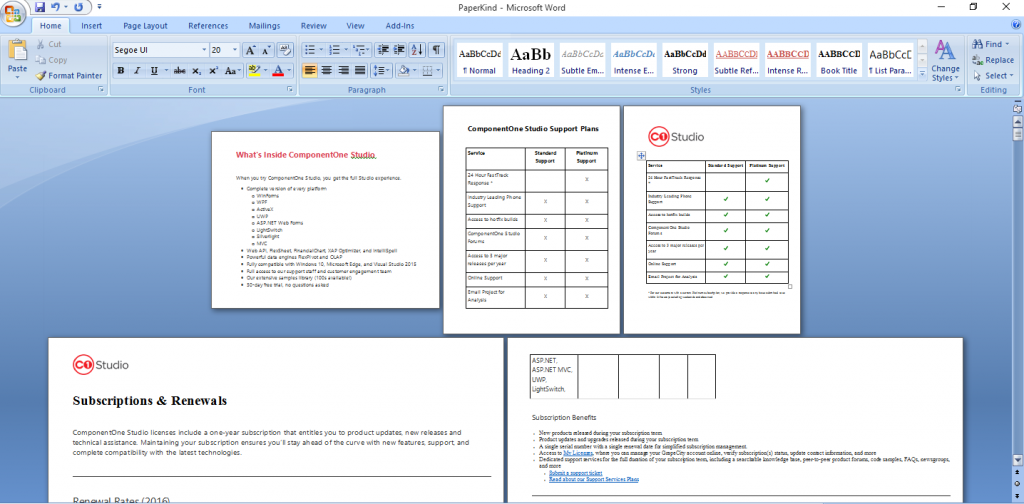Open the Review tab
The height and width of the screenshot is (504, 1024).
(x=313, y=26)
